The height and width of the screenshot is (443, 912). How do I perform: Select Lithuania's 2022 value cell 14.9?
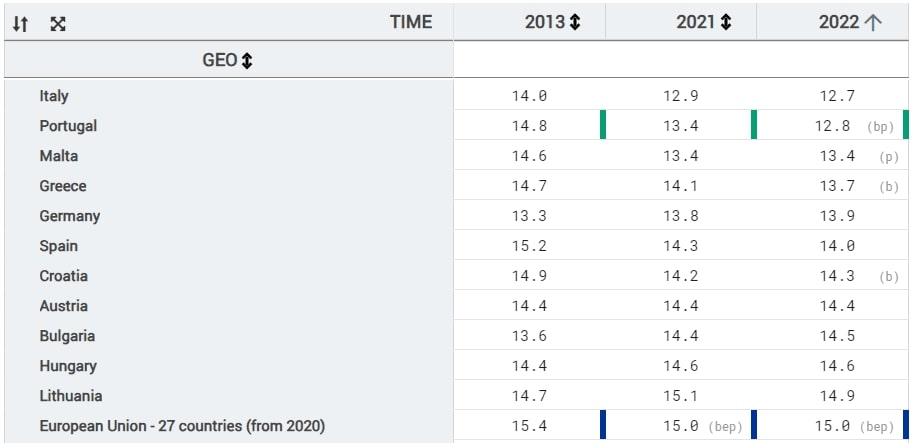[x=836, y=396]
